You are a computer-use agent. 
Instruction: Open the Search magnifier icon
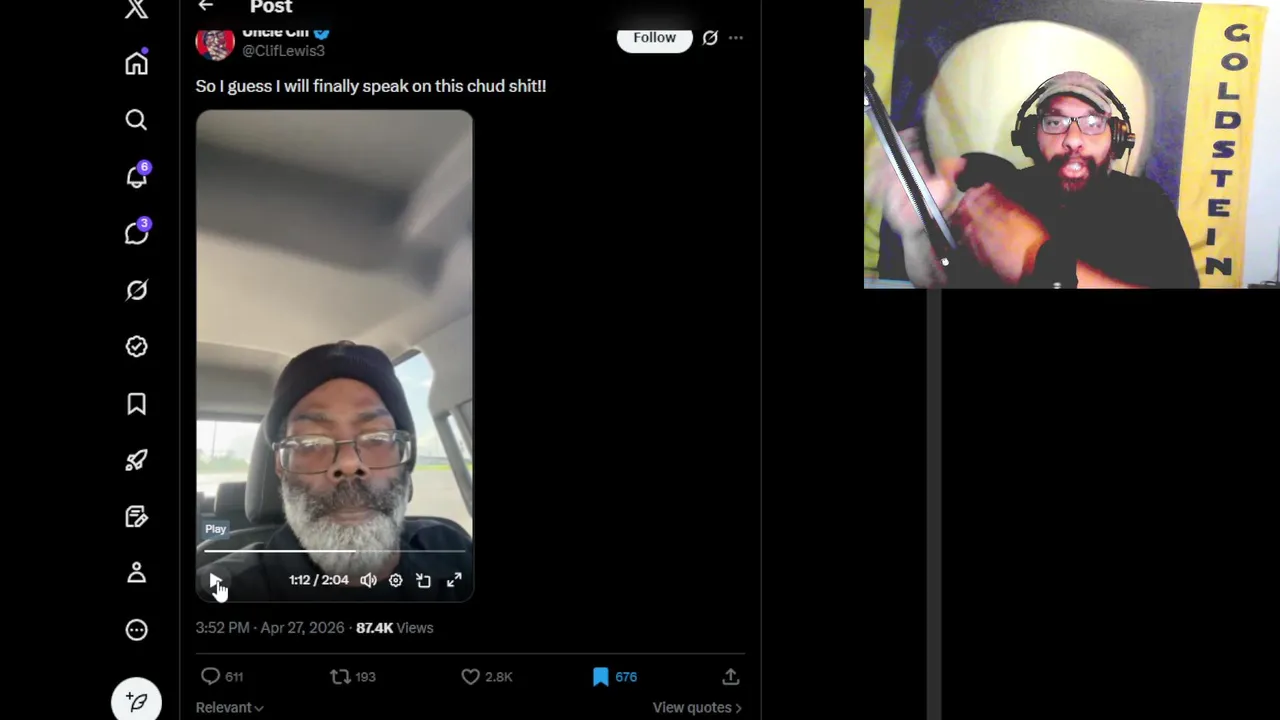click(137, 120)
